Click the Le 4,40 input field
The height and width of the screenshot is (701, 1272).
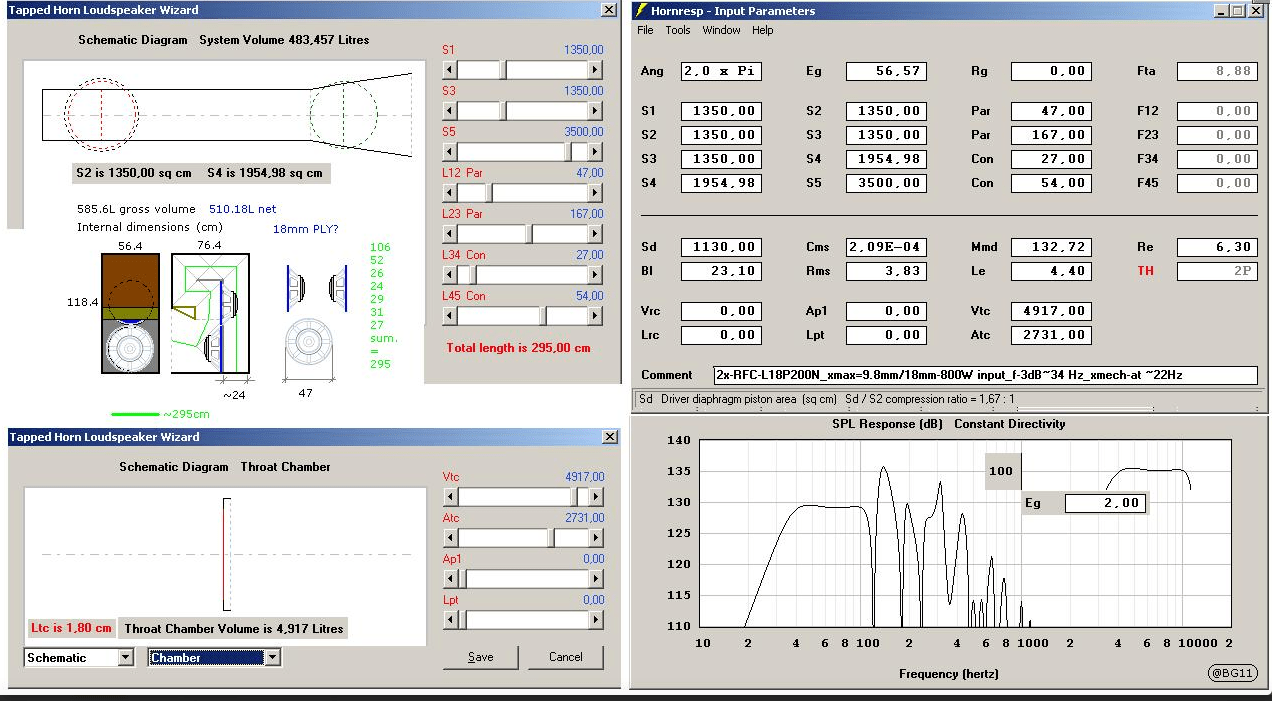[1051, 271]
